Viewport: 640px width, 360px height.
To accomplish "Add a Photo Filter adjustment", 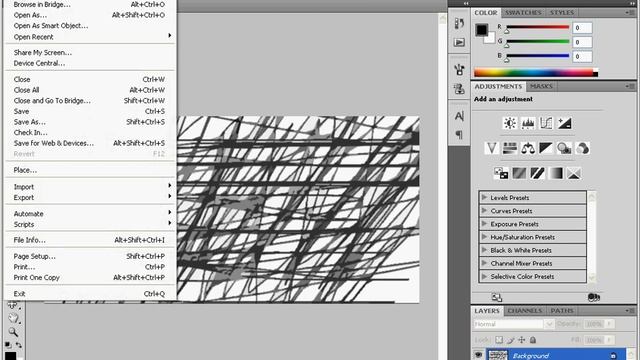I will pyautogui.click(x=564, y=148).
